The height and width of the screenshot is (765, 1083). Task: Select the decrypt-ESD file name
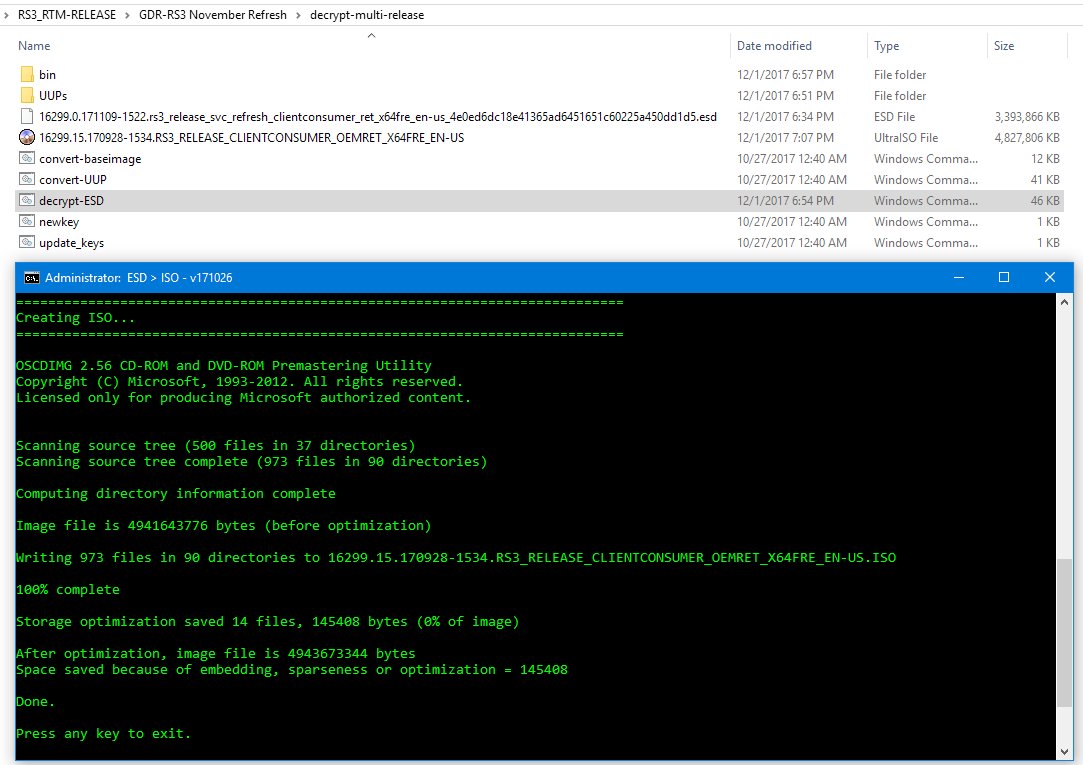pyautogui.click(x=71, y=201)
